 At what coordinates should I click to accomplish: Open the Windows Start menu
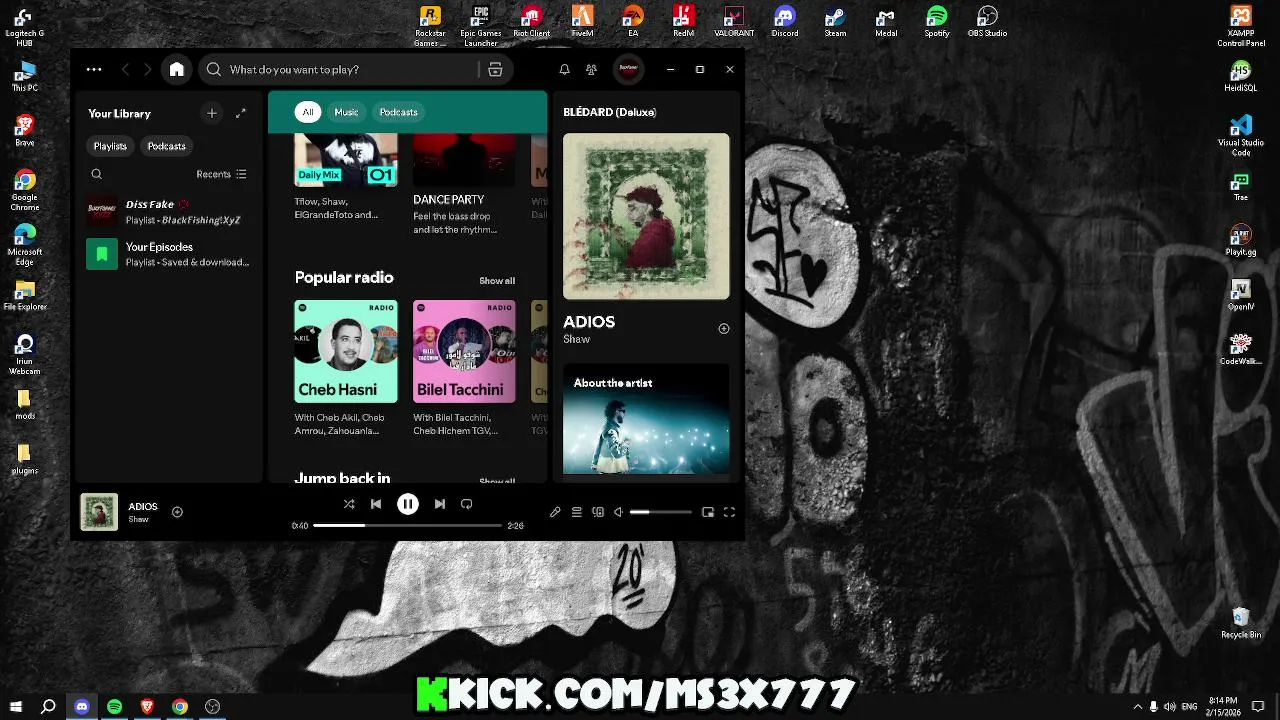point(16,706)
